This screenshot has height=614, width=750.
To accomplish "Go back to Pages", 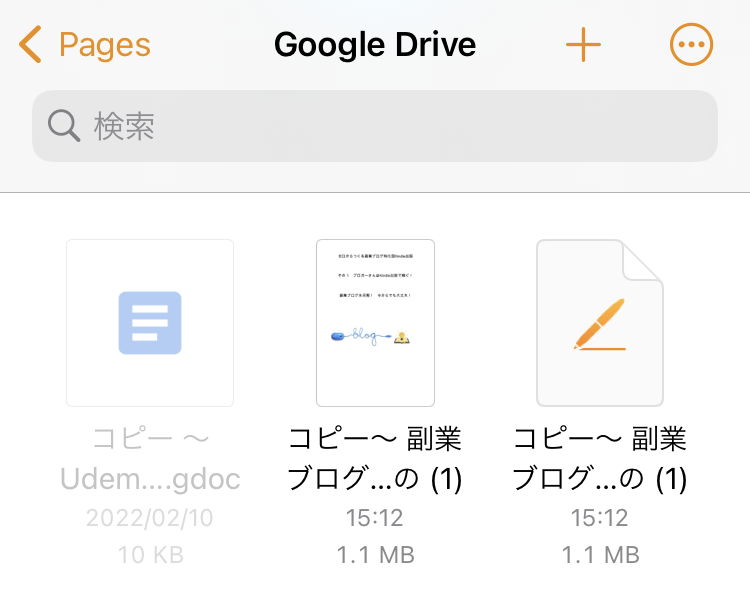I will 84,44.
